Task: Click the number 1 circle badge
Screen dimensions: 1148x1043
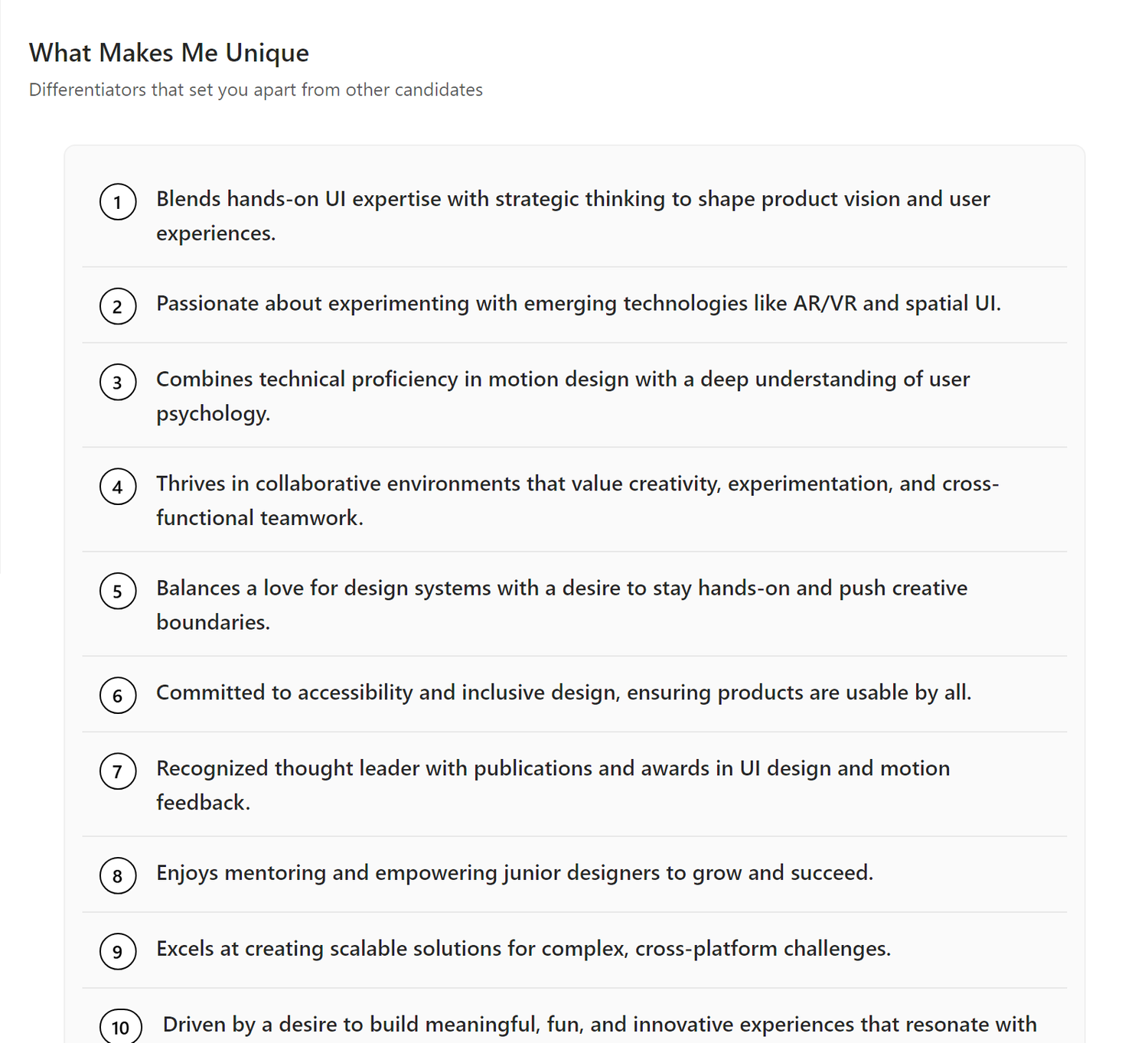Action: coord(118,202)
